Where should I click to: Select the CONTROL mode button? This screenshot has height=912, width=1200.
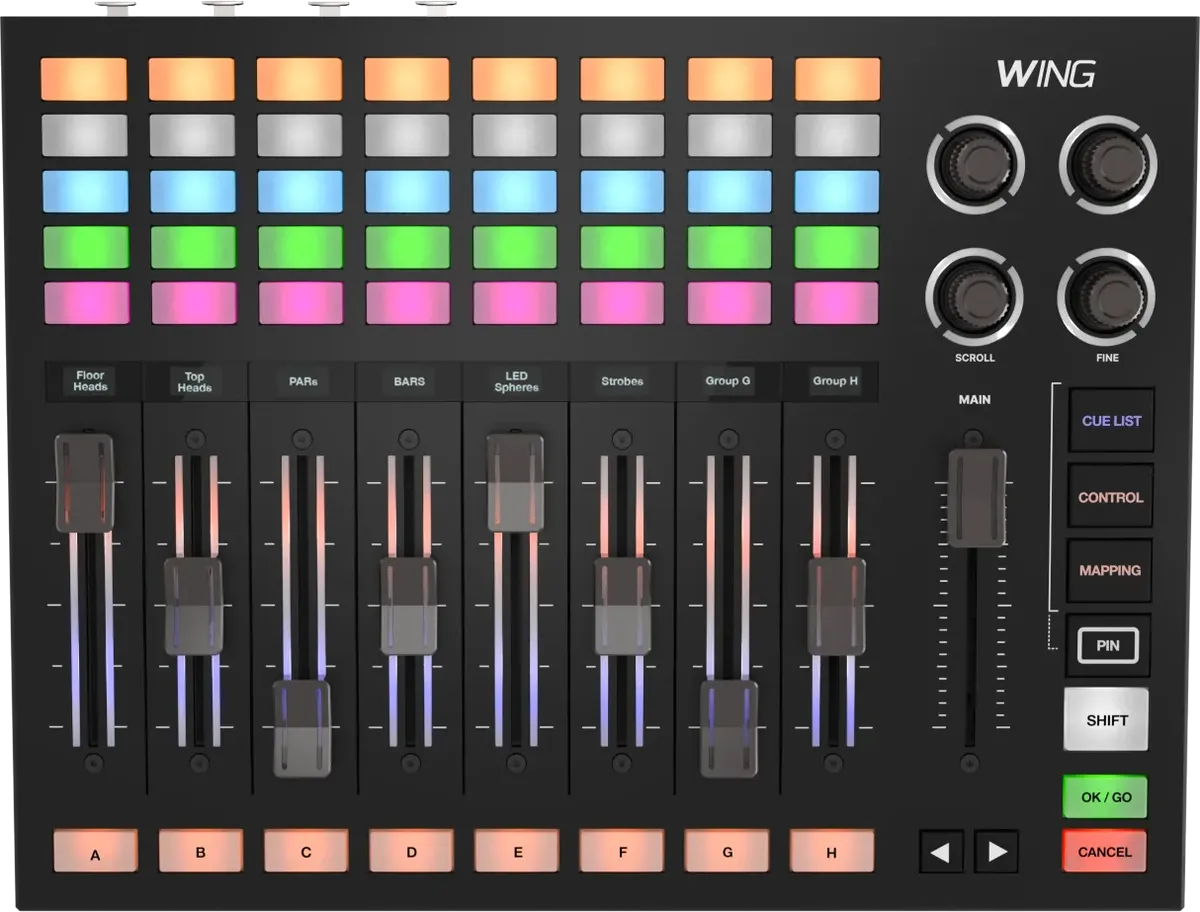click(x=1111, y=497)
